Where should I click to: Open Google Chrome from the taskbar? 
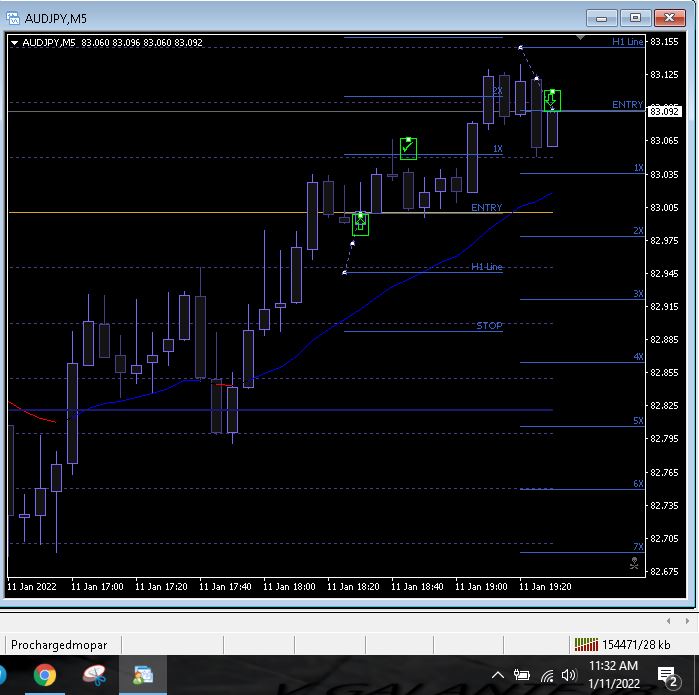click(45, 675)
